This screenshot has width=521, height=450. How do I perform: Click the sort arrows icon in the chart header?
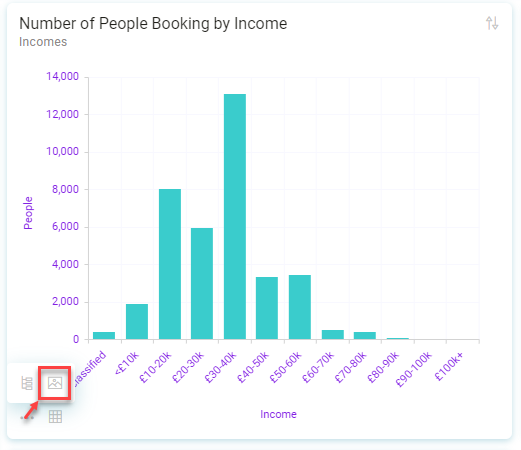pos(492,23)
